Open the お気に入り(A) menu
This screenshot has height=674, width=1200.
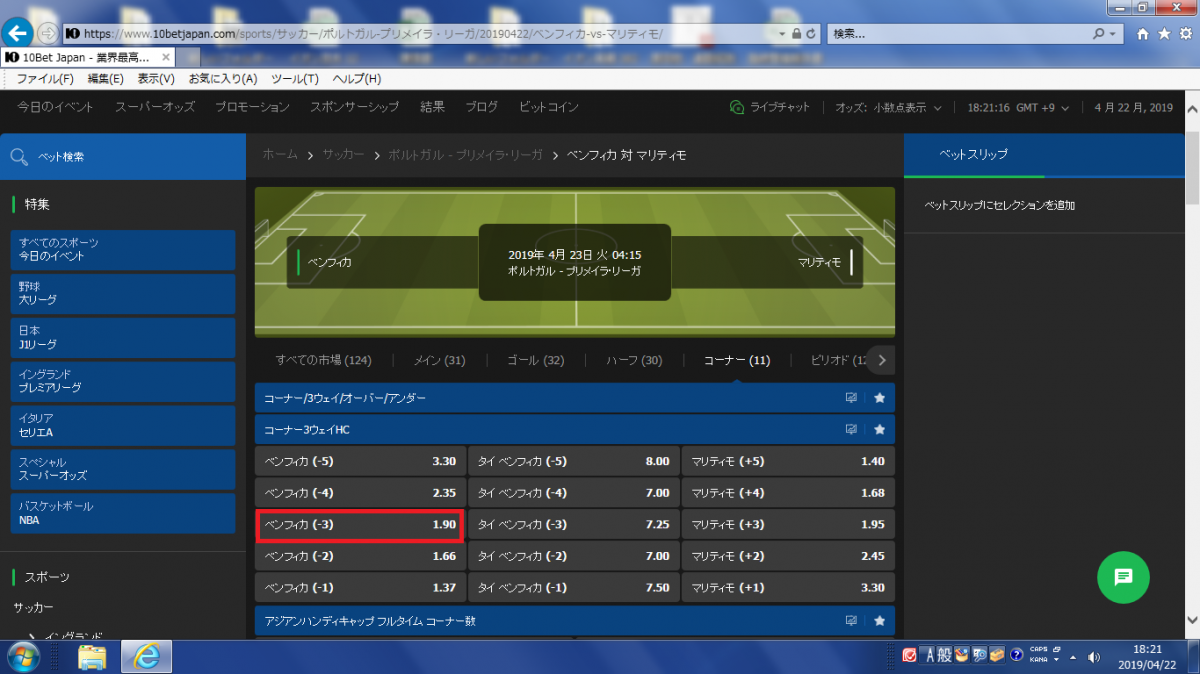222,79
